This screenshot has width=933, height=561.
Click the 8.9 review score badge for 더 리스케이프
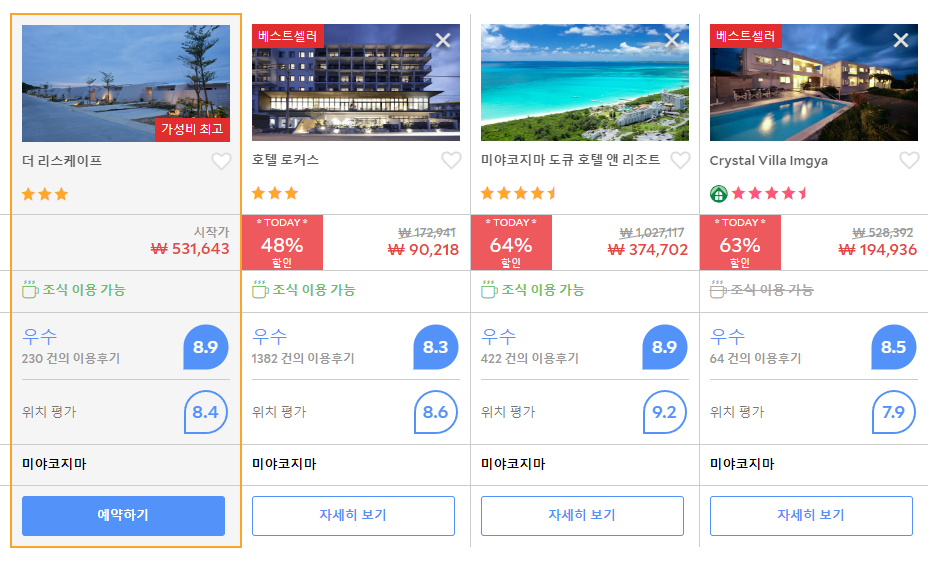point(205,347)
